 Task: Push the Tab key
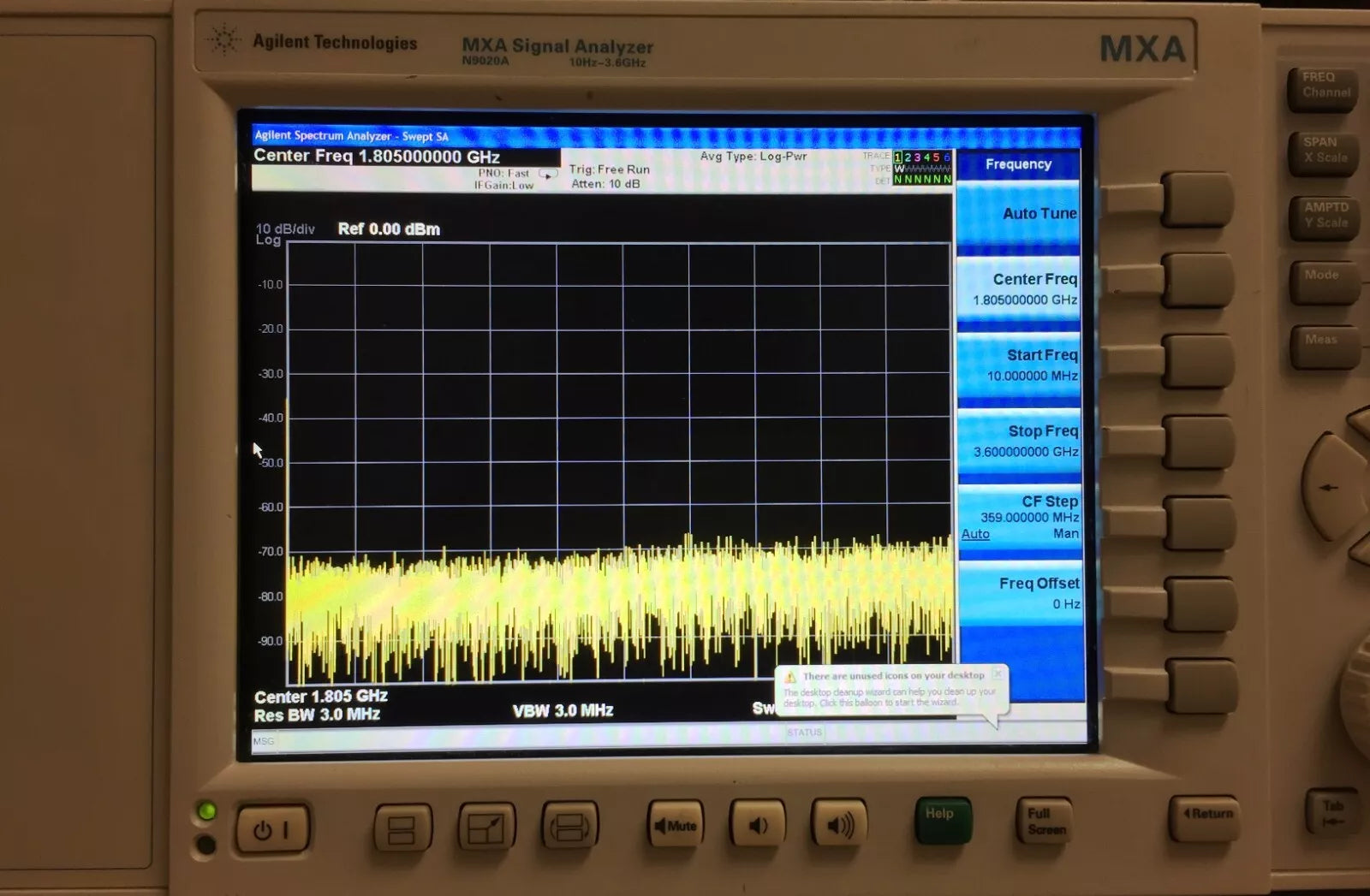tap(1332, 812)
